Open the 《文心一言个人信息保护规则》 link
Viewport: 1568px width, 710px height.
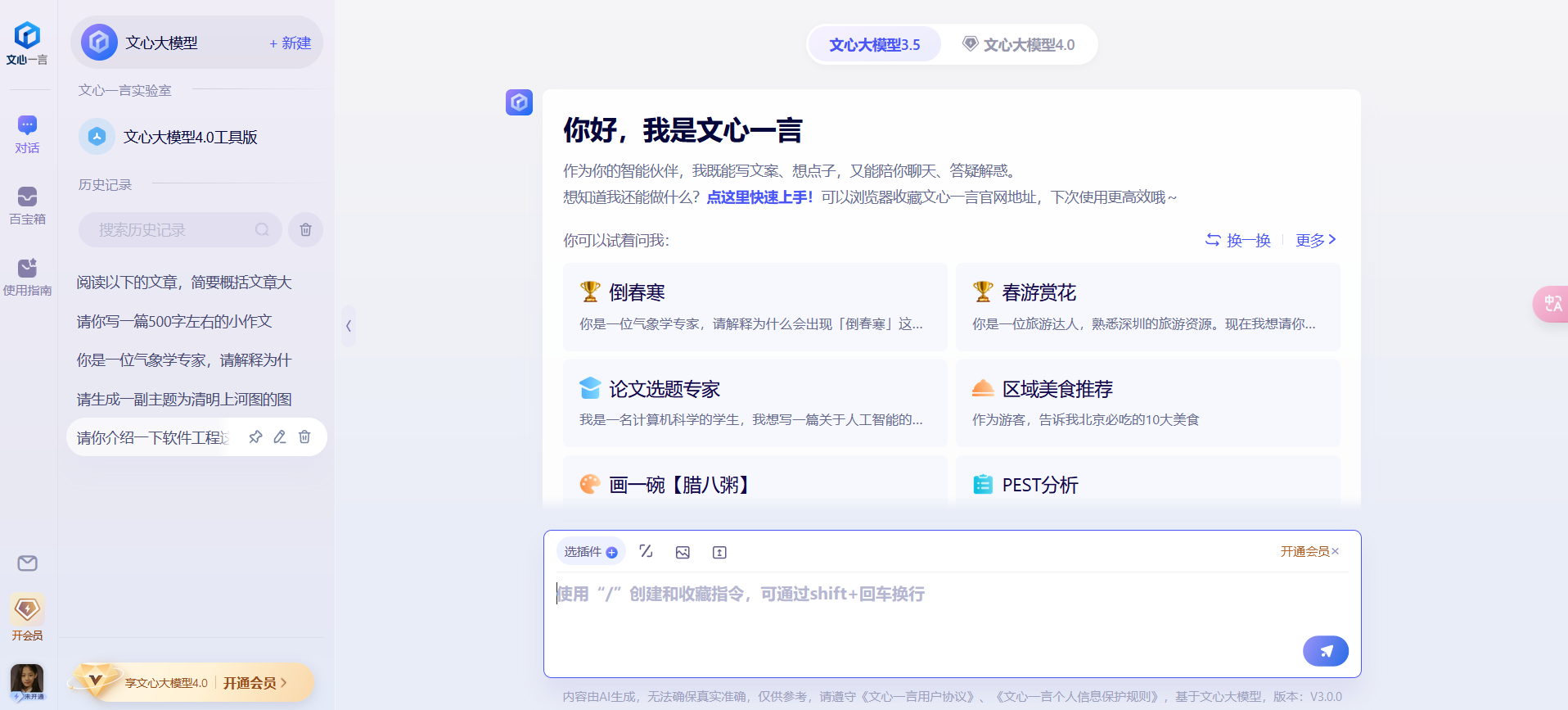tap(1077, 697)
